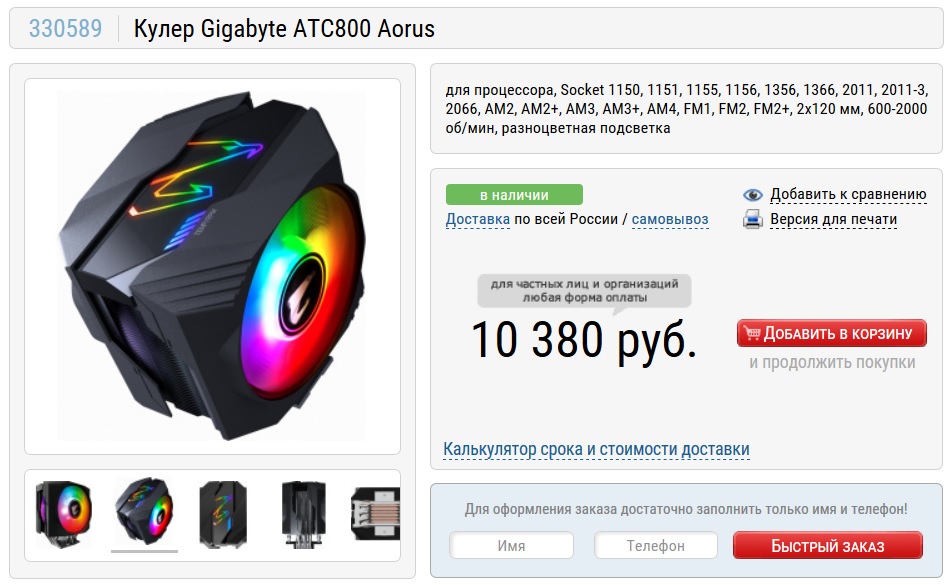951x585 pixels.
Task: Open Калькулятор срока и стоимости доставки
Action: [596, 449]
